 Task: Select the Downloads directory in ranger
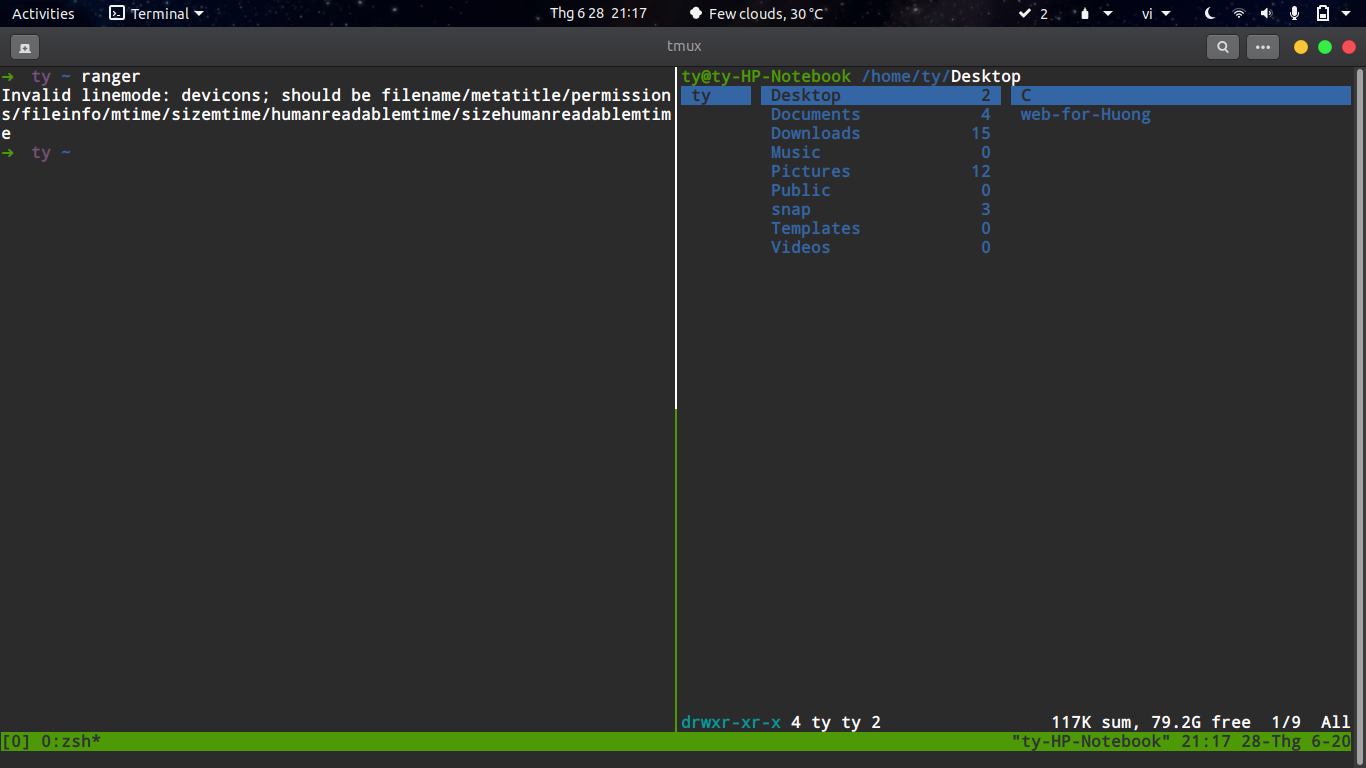click(x=815, y=133)
